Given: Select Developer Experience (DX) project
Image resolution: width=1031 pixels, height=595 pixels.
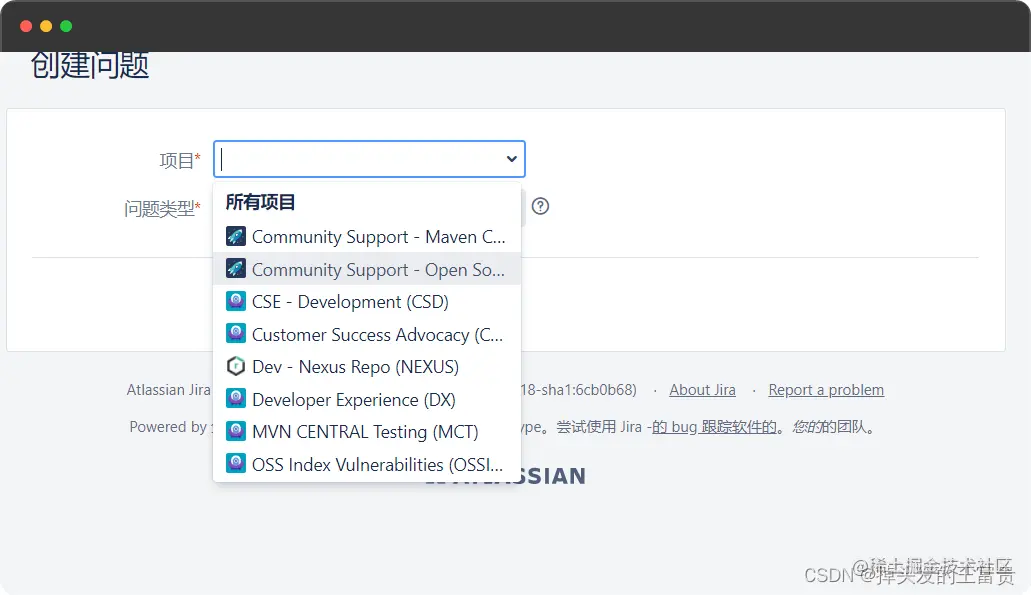Looking at the screenshot, I should [x=367, y=399].
